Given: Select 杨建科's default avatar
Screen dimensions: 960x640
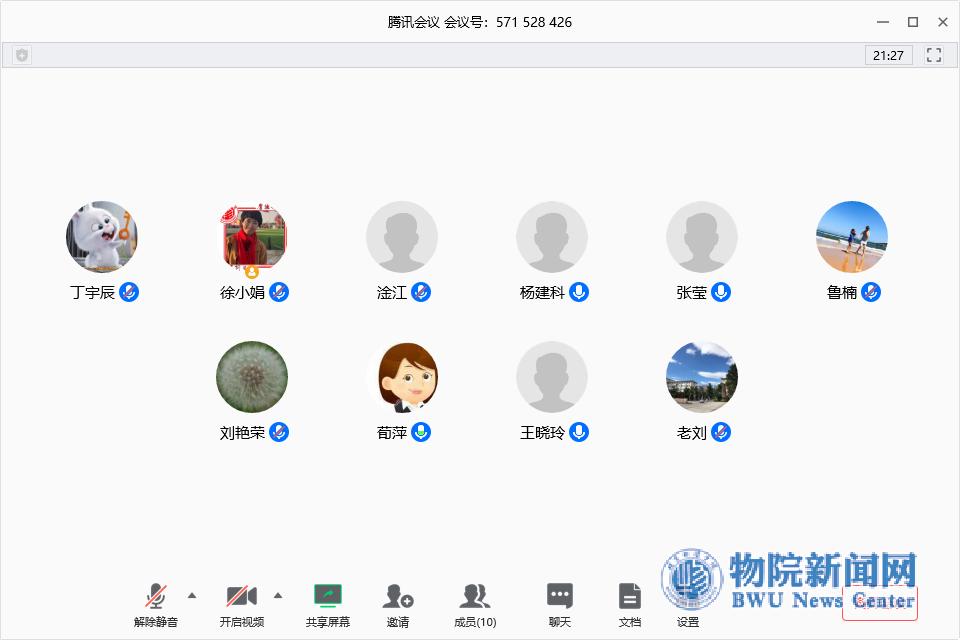Looking at the screenshot, I should tap(552, 237).
